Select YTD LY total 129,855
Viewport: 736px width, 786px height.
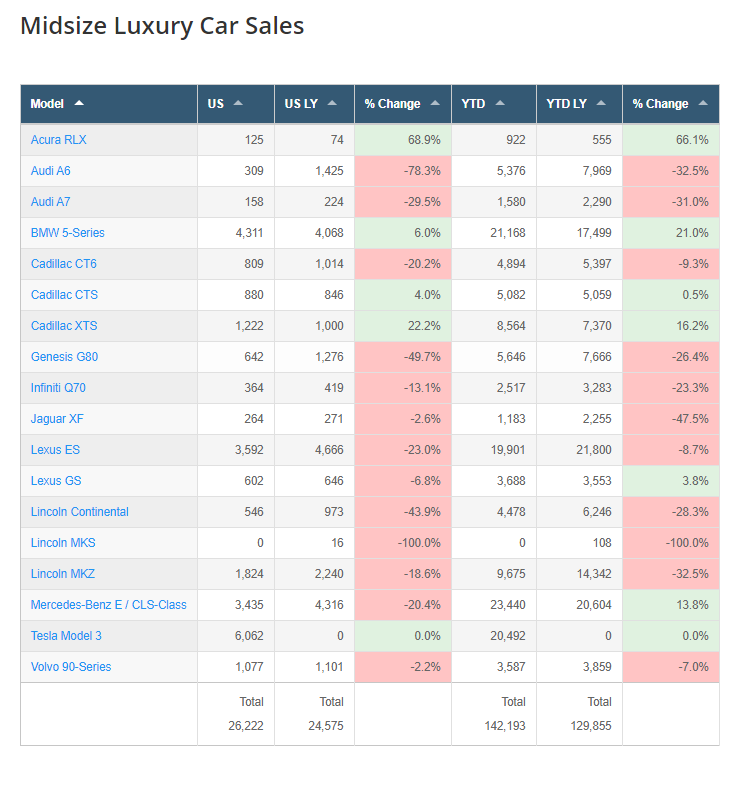(x=591, y=726)
